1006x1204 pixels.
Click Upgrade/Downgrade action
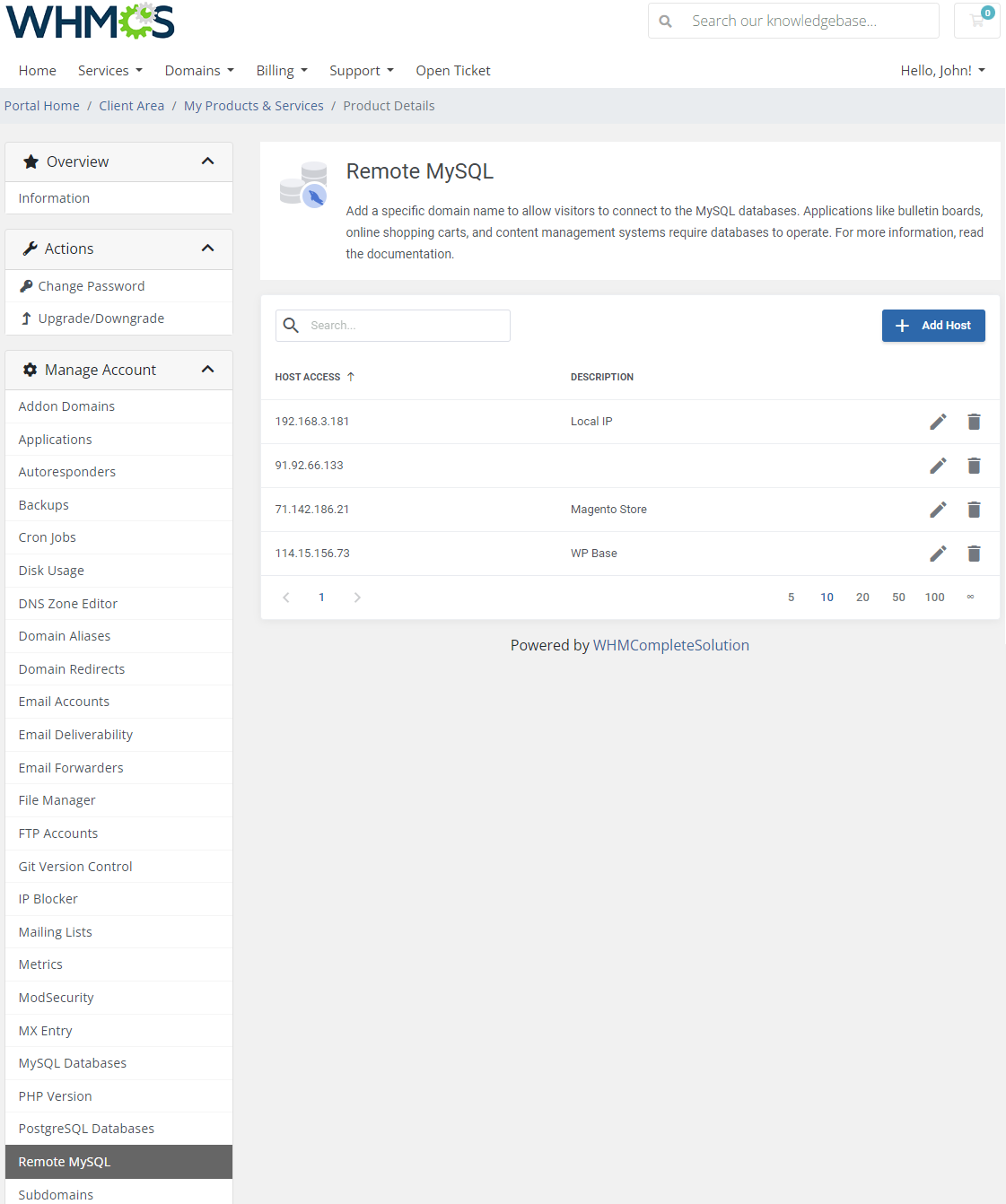point(118,318)
